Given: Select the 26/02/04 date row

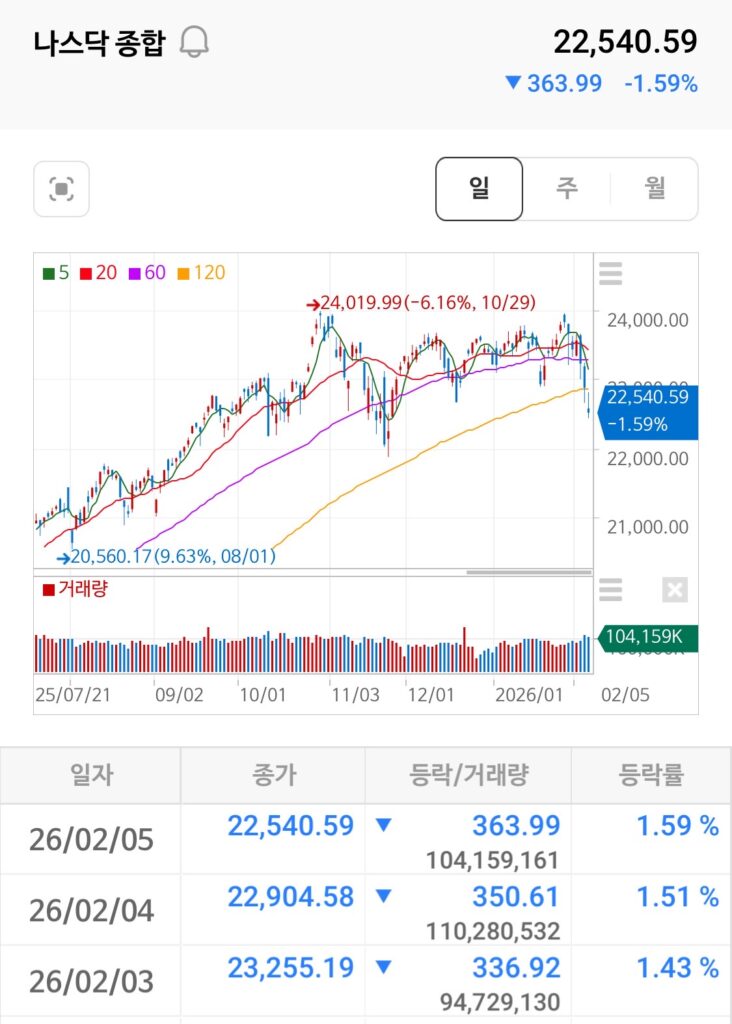Looking at the screenshot, I should [91, 911].
